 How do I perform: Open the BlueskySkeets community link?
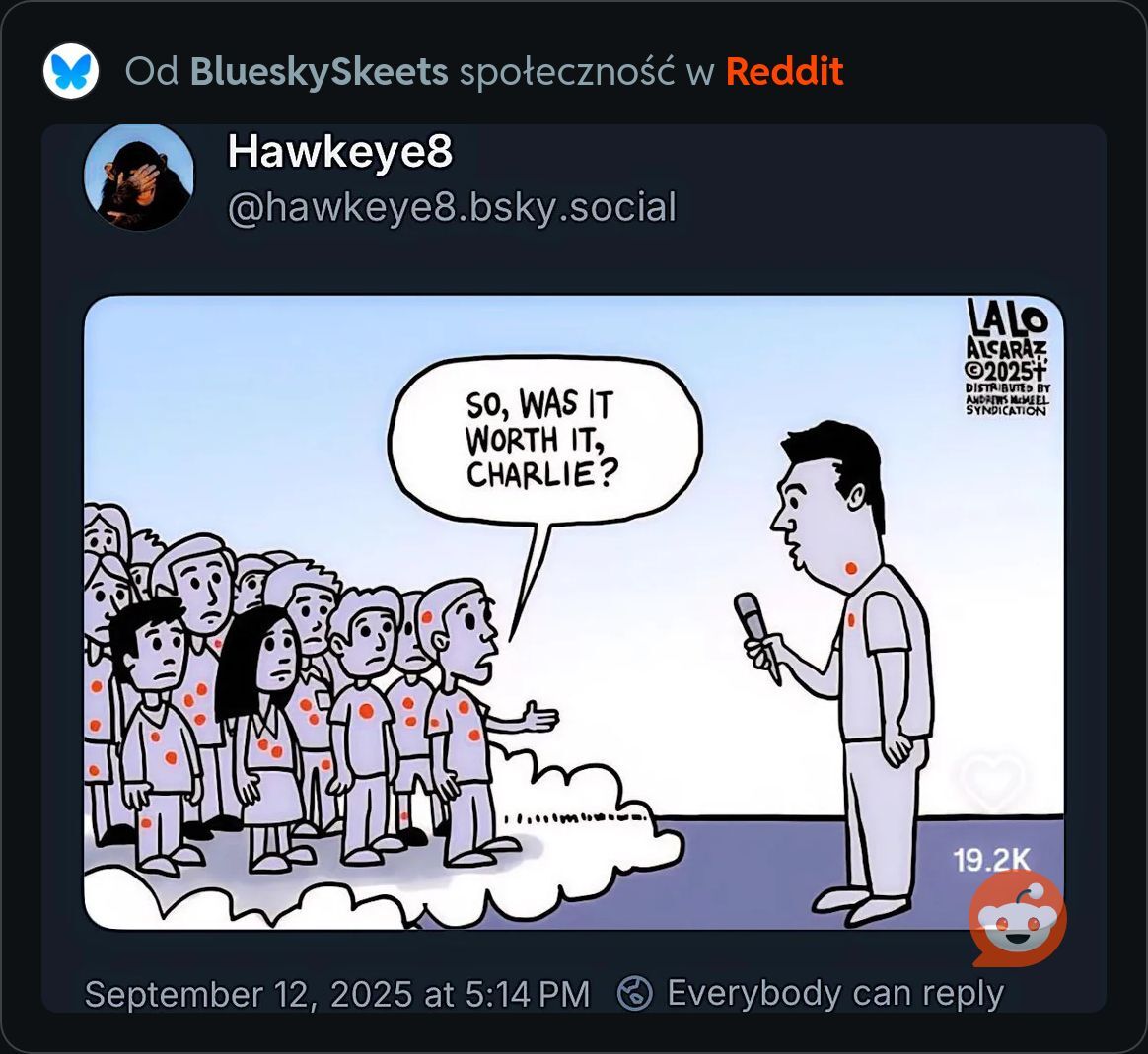point(319,72)
